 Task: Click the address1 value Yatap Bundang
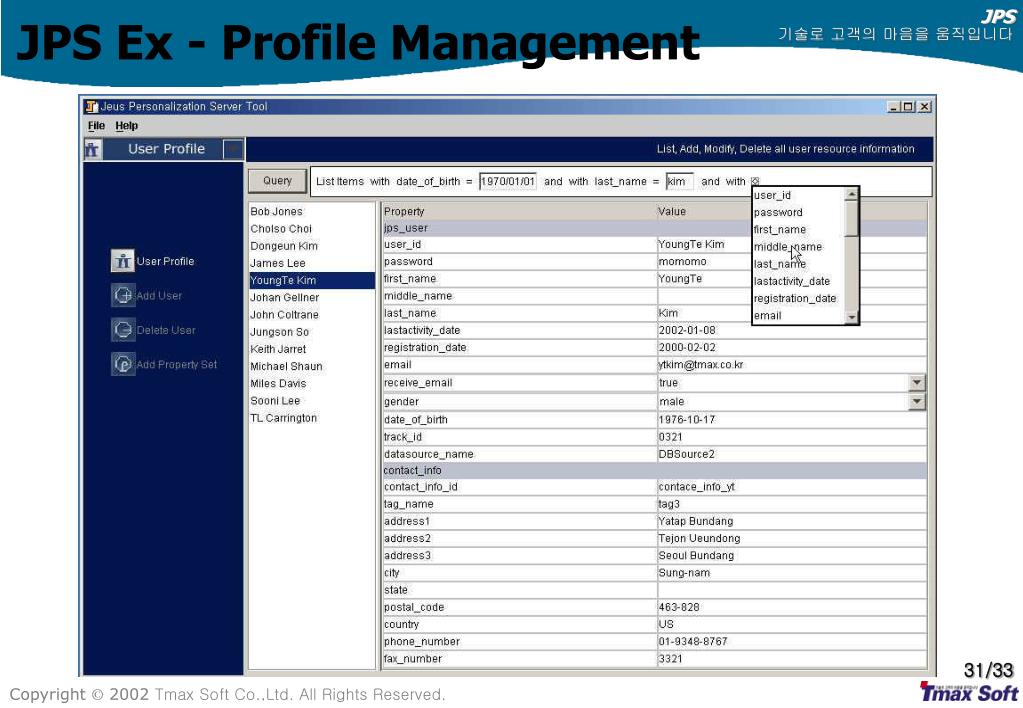(695, 521)
